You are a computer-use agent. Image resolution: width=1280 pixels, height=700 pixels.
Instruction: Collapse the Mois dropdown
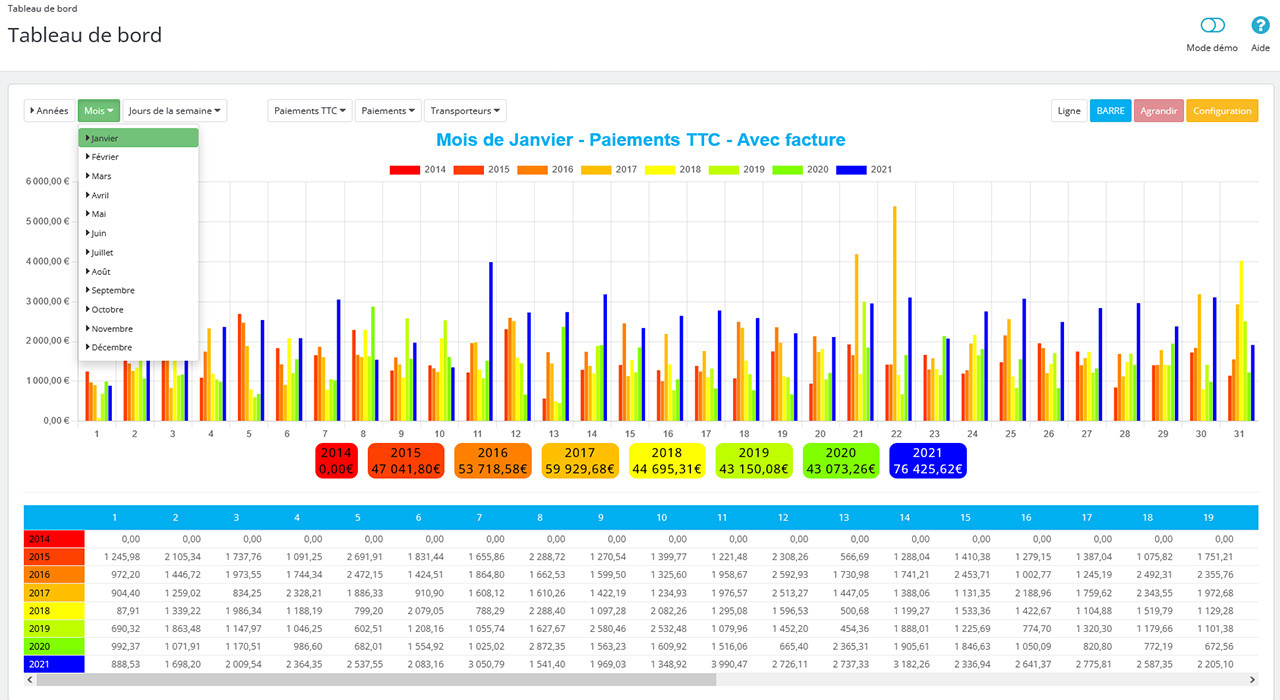pyautogui.click(x=99, y=111)
